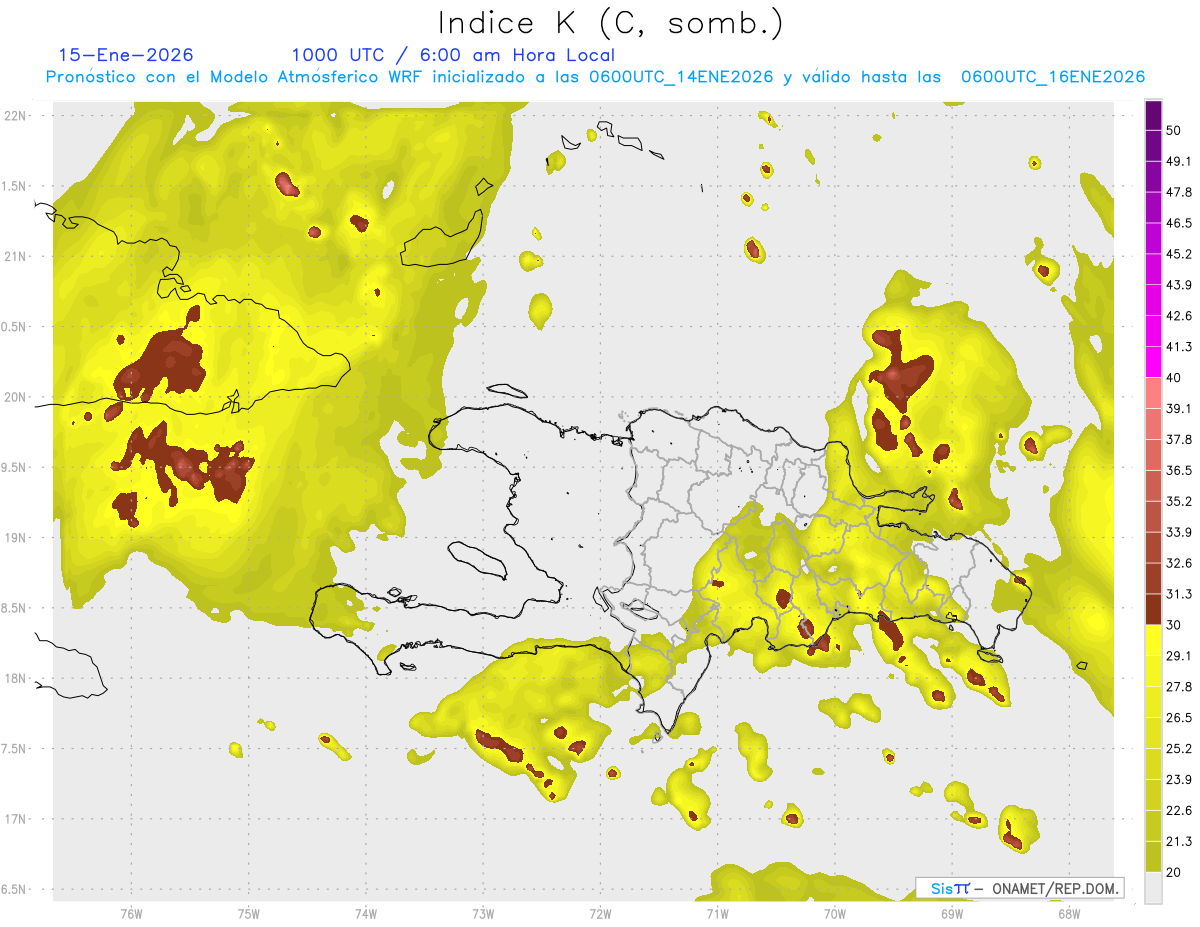Click the '31.3' color scale value
Image resolution: width=1200 pixels, height=927 pixels.
click(x=1178, y=594)
